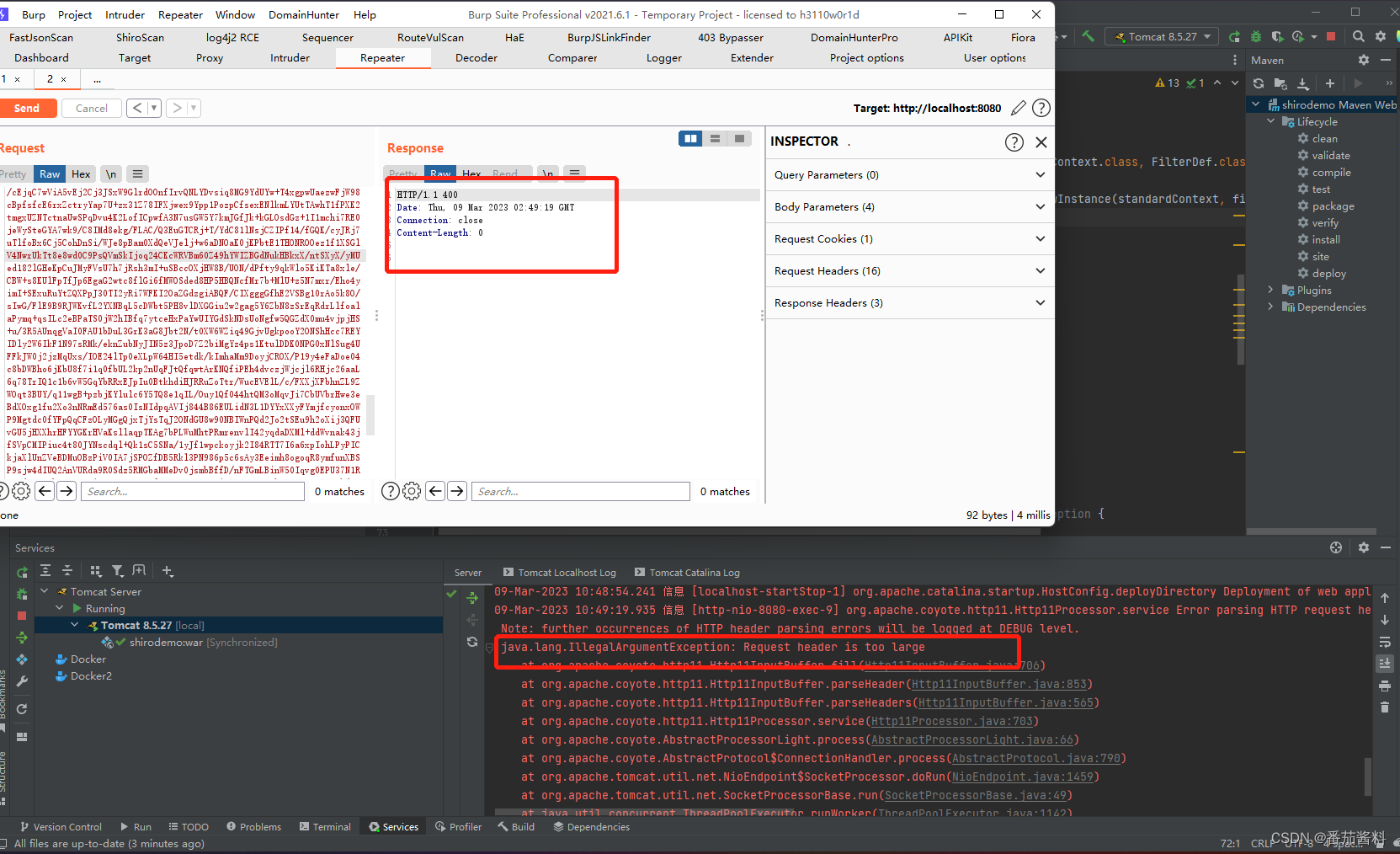The height and width of the screenshot is (854, 1400).
Task: Toggle non-printable characters (\n) in the Request
Action: [111, 174]
